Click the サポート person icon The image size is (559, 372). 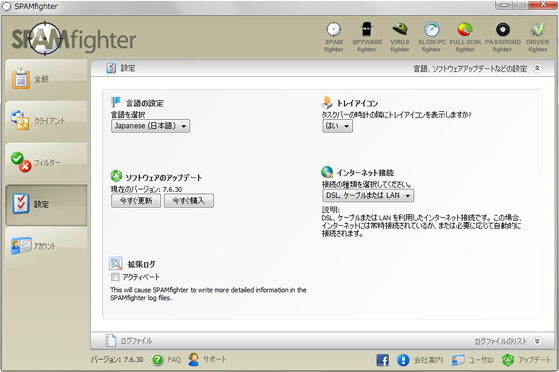point(194,359)
